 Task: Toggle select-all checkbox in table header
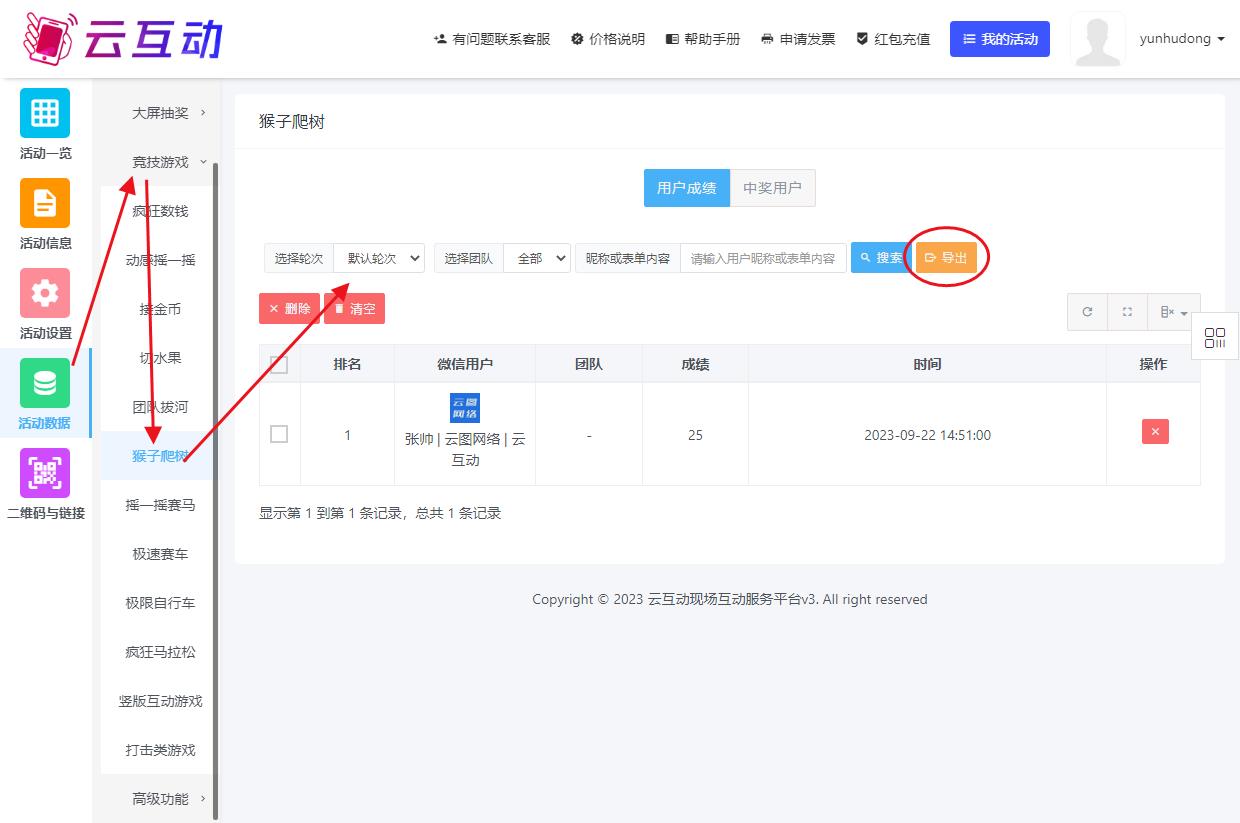tap(279, 365)
